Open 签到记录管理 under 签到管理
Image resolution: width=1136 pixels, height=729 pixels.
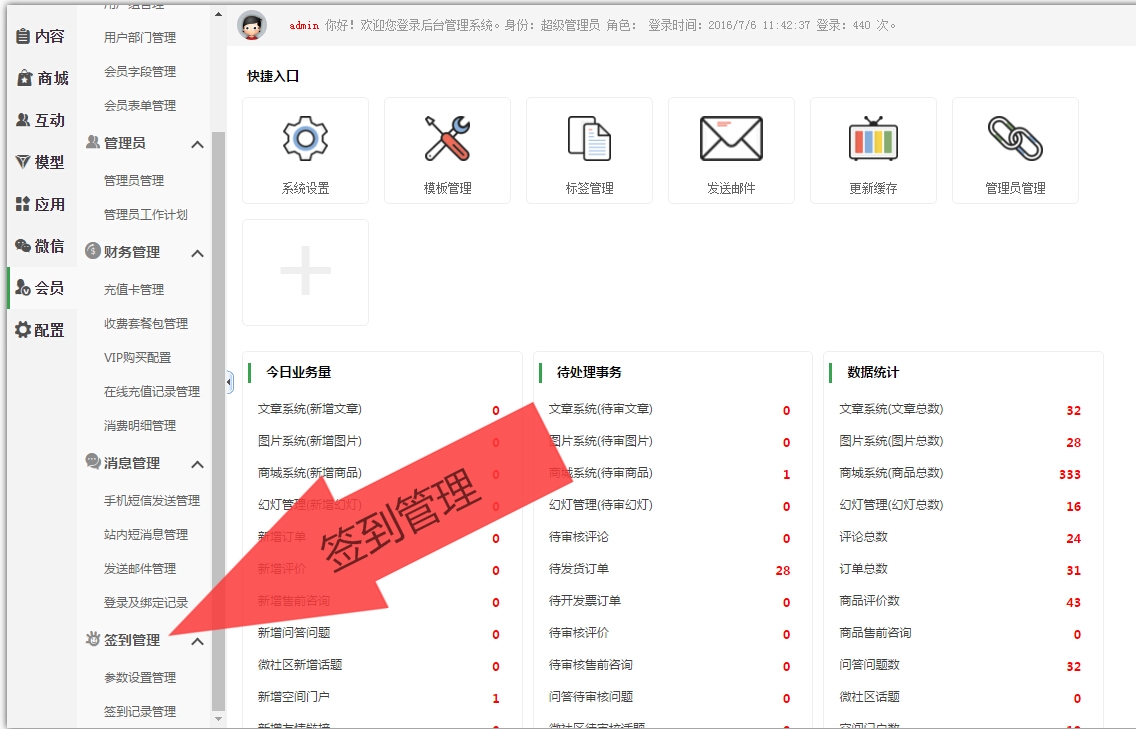140,712
